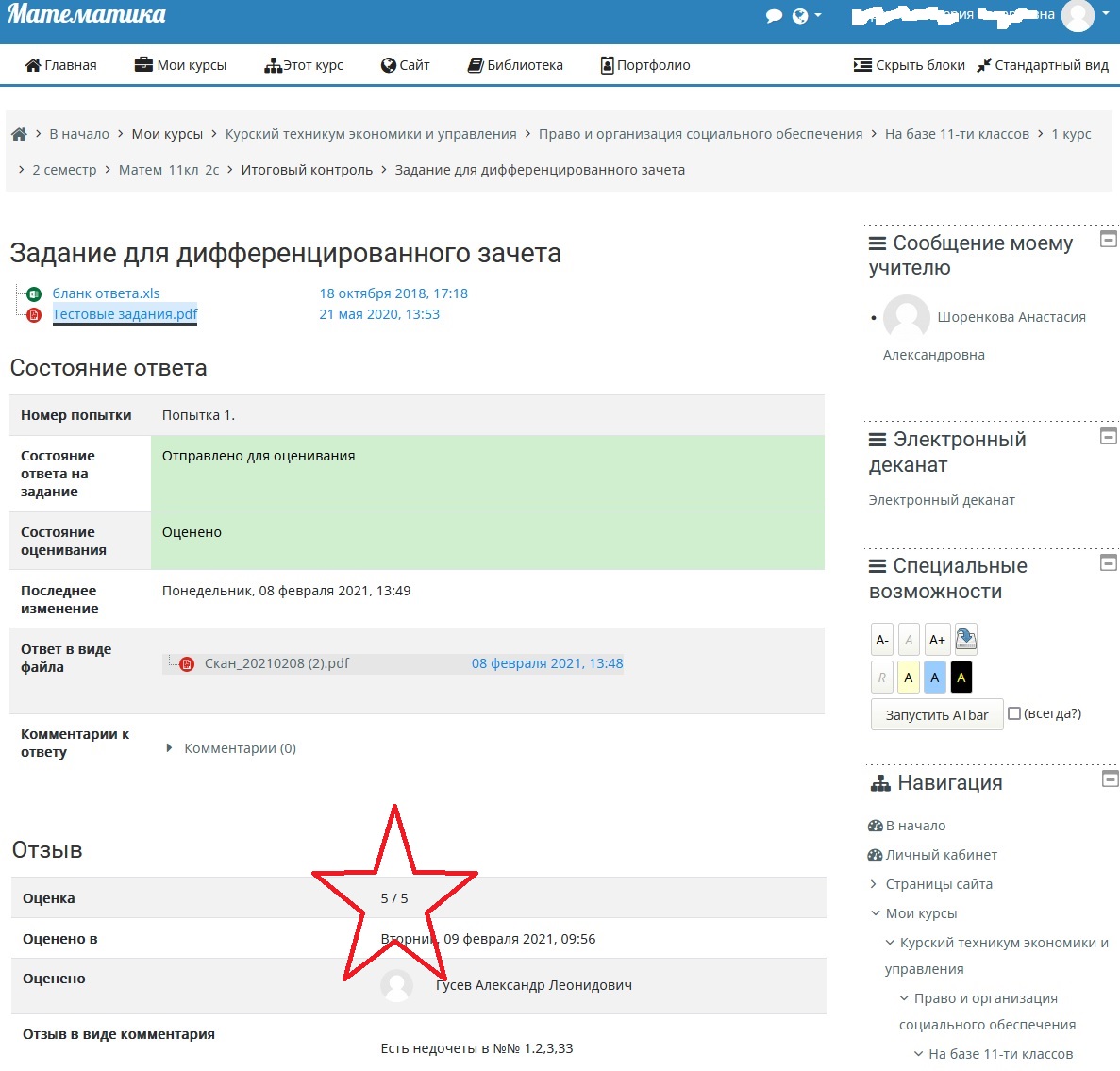Open Личный кабинет in the navigation tree
The width and height of the screenshot is (1120, 1071).
coord(941,855)
